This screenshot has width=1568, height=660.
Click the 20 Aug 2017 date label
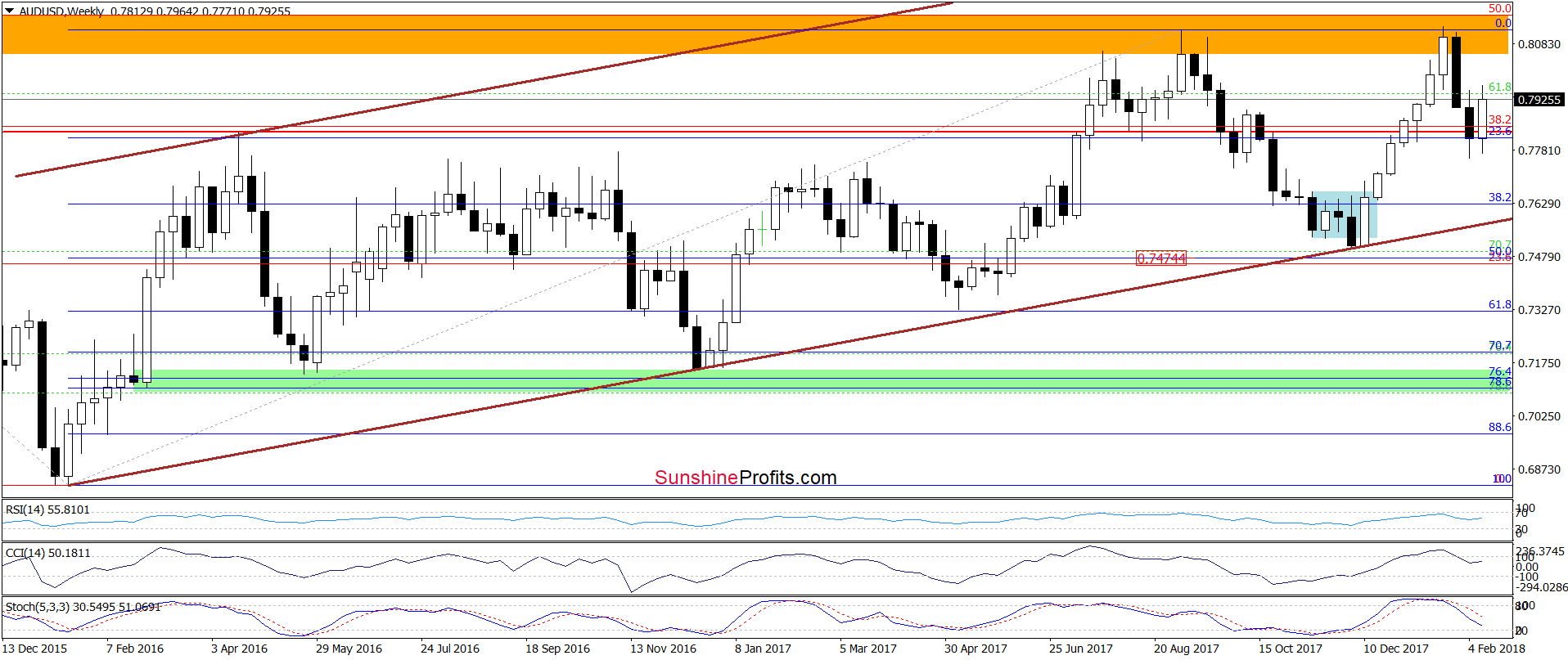1187,649
